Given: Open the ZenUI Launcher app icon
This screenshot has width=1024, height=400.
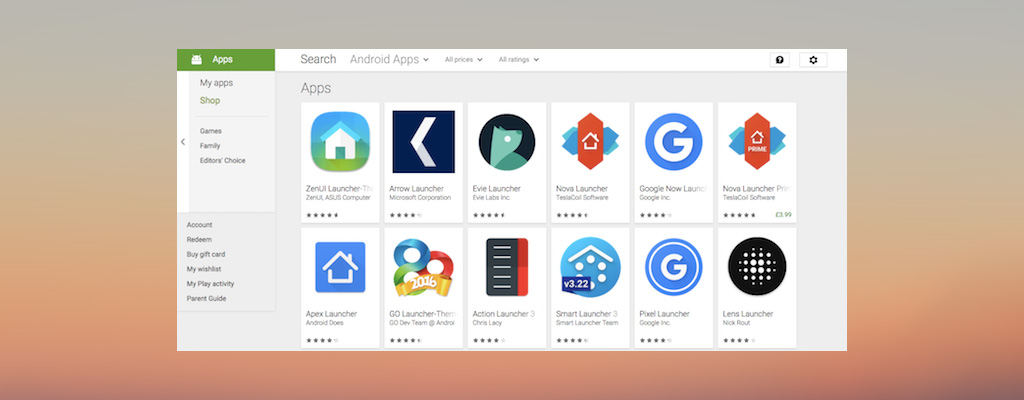Looking at the screenshot, I should pyautogui.click(x=340, y=142).
